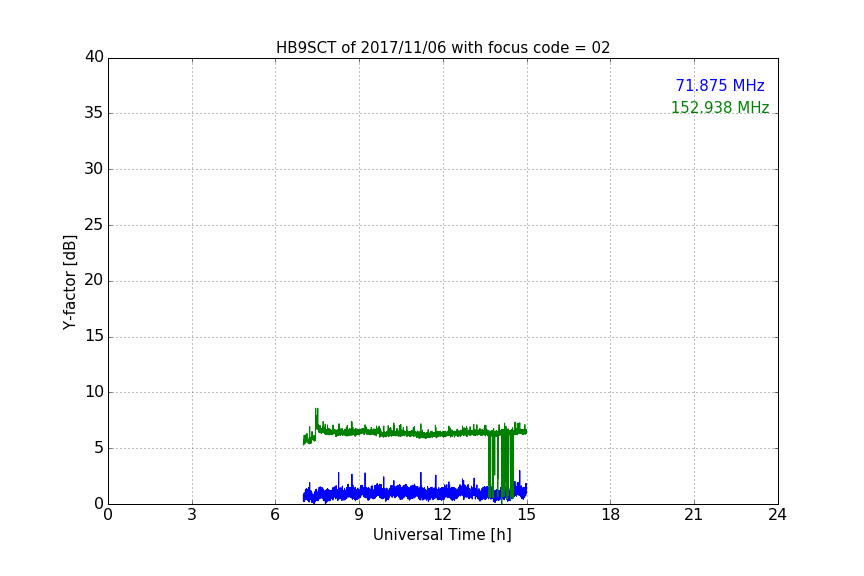Screen dimensions: 864x576
Task: Click y-axis tick label '25'
Action: pos(94,224)
